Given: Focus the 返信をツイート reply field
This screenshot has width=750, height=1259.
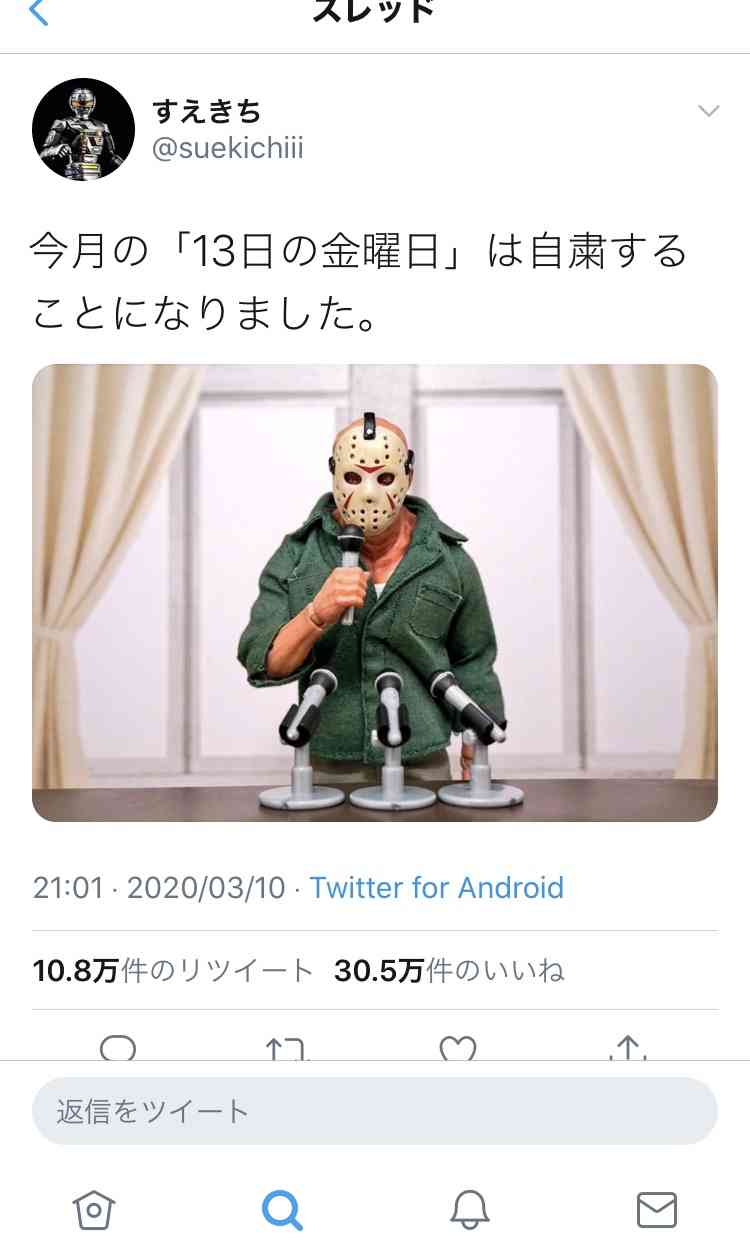Looking at the screenshot, I should (375, 1111).
